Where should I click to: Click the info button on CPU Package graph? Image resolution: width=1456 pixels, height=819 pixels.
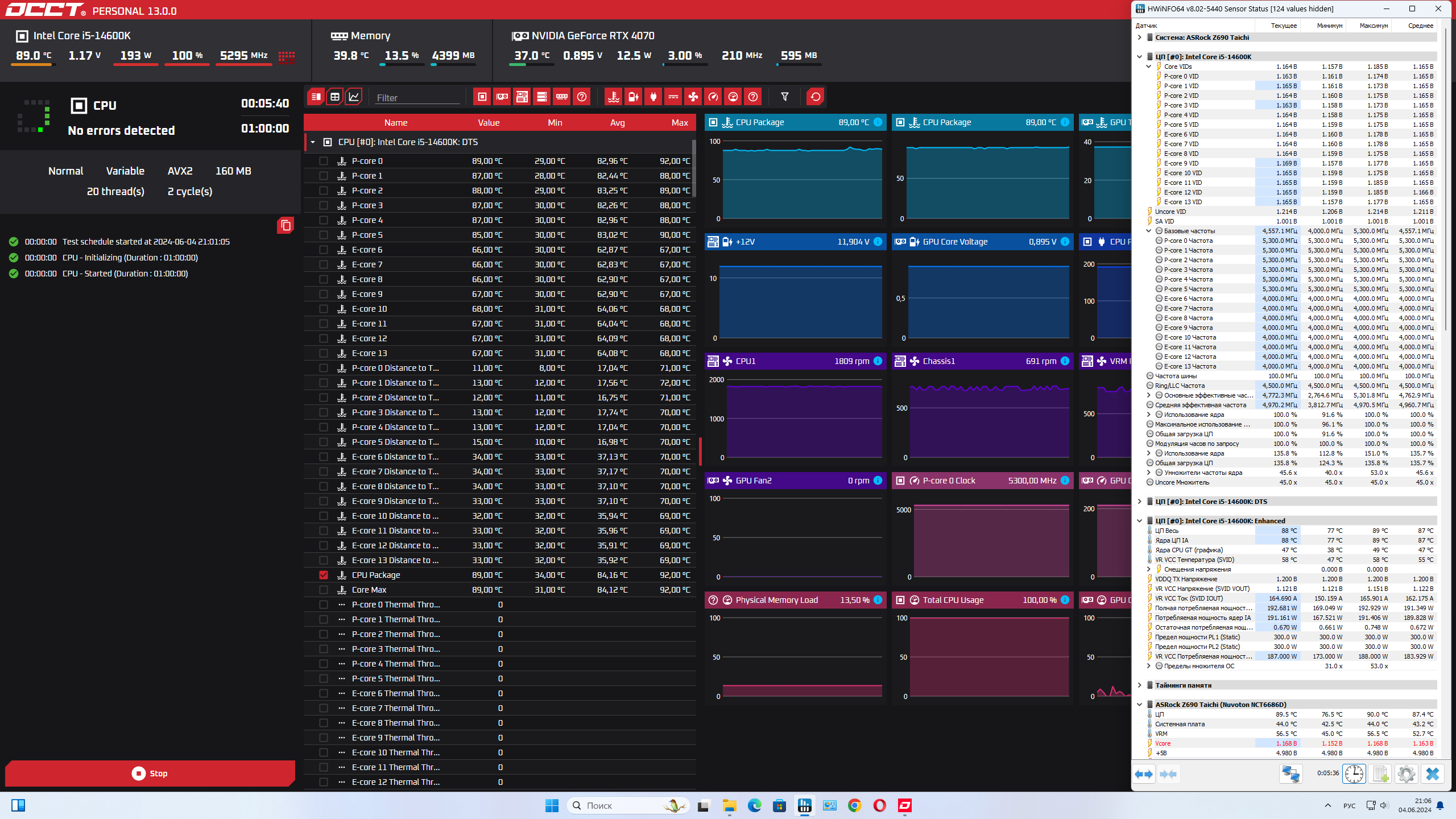tap(878, 122)
